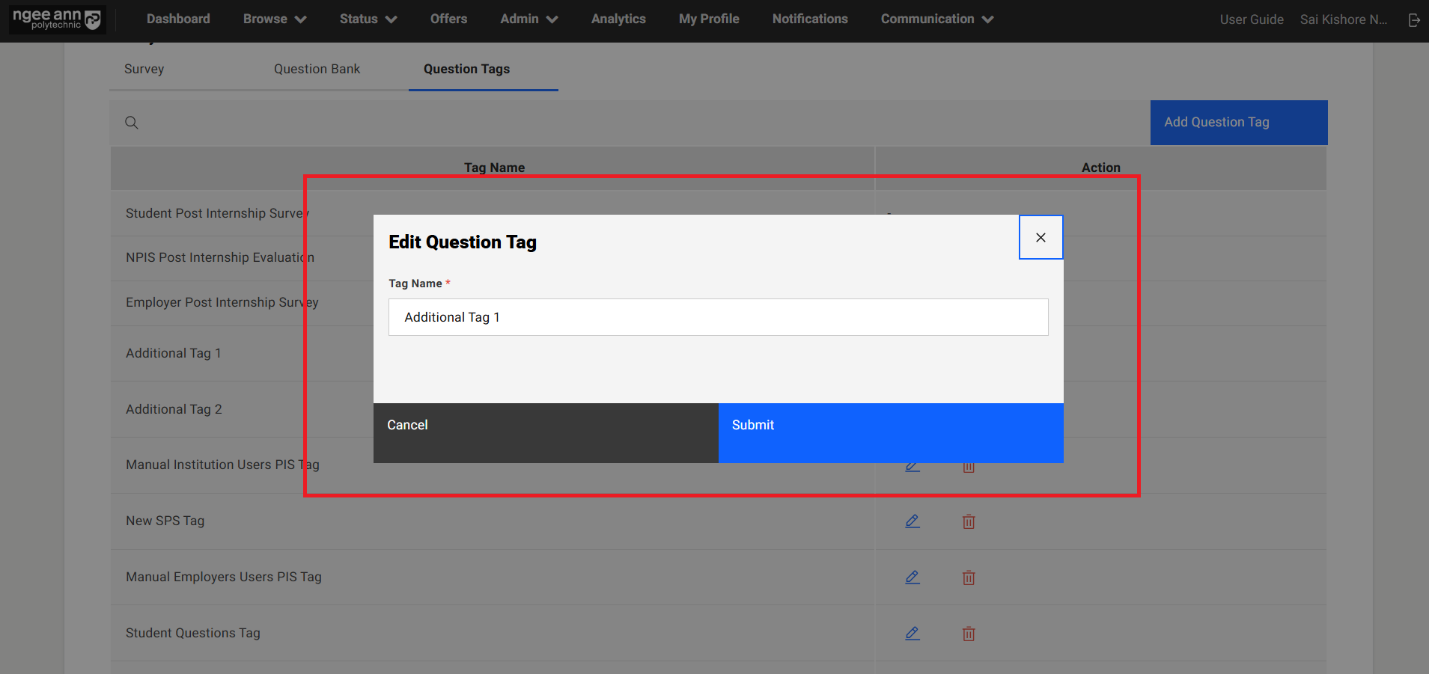This screenshot has width=1429, height=674.
Task: Close the Edit Question Tag dialog
Action: 1040,238
